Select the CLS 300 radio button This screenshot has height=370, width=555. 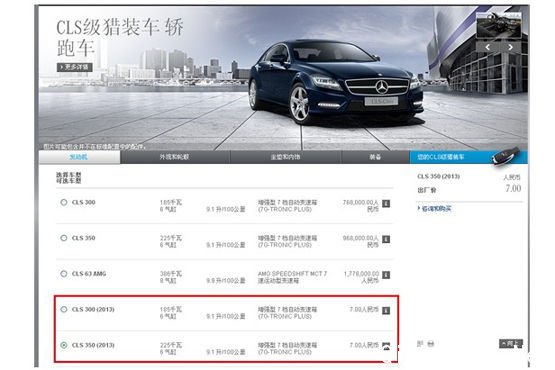coord(64,203)
